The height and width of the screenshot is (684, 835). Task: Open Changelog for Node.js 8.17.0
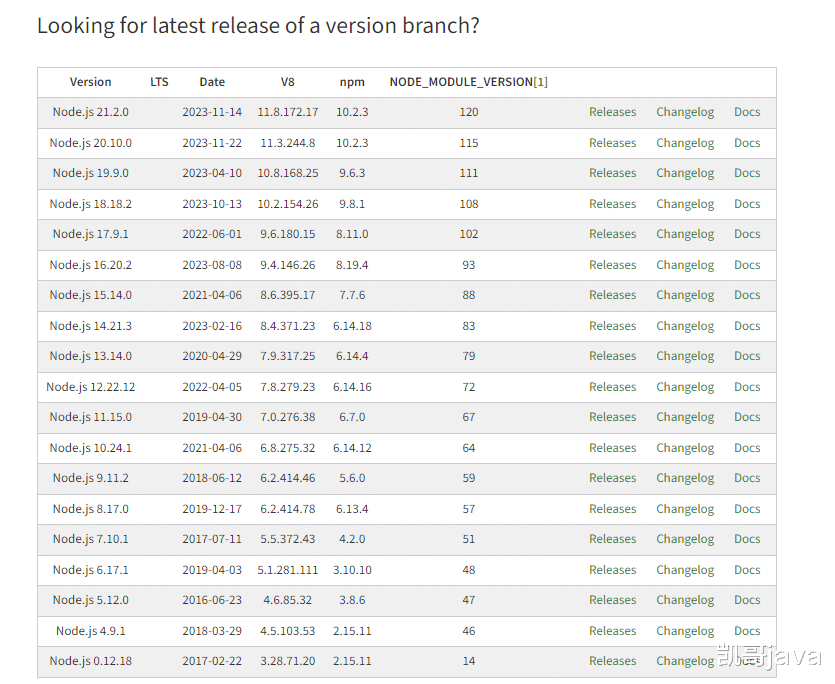point(685,509)
